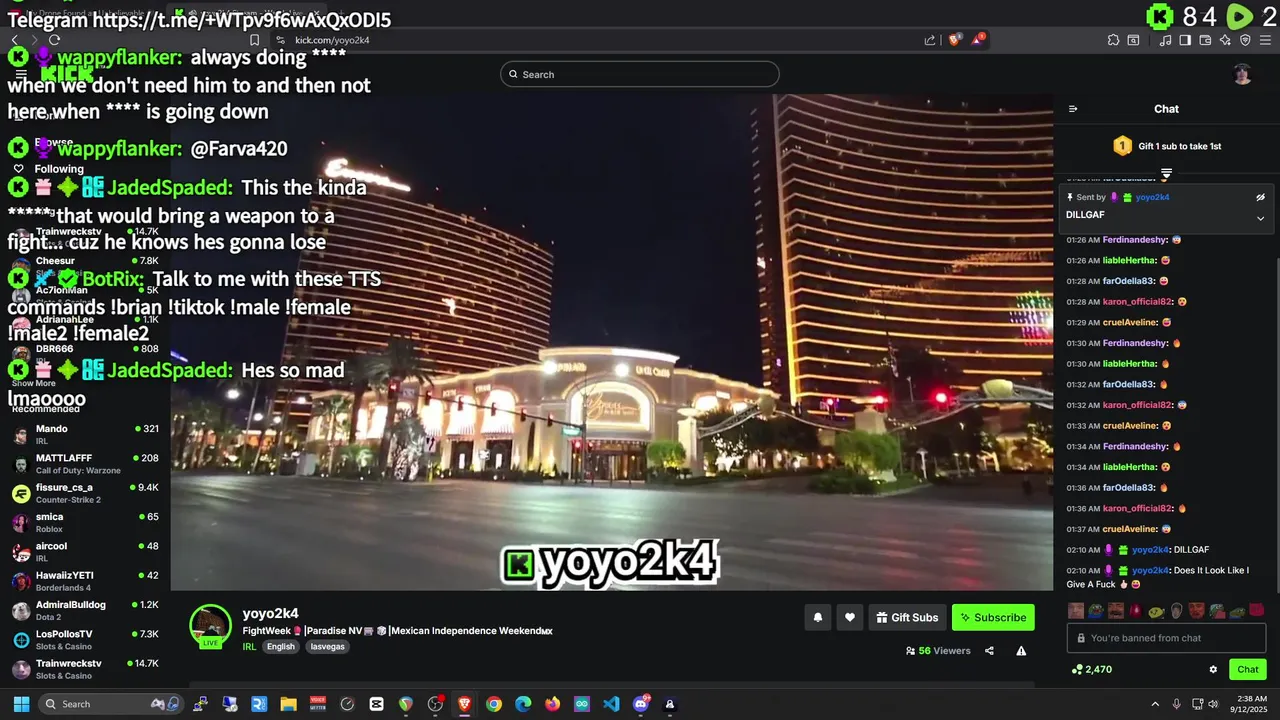This screenshot has width=1280, height=720.
Task: Open the Gift 1 sub leaderboard banner
Action: coord(1166,146)
